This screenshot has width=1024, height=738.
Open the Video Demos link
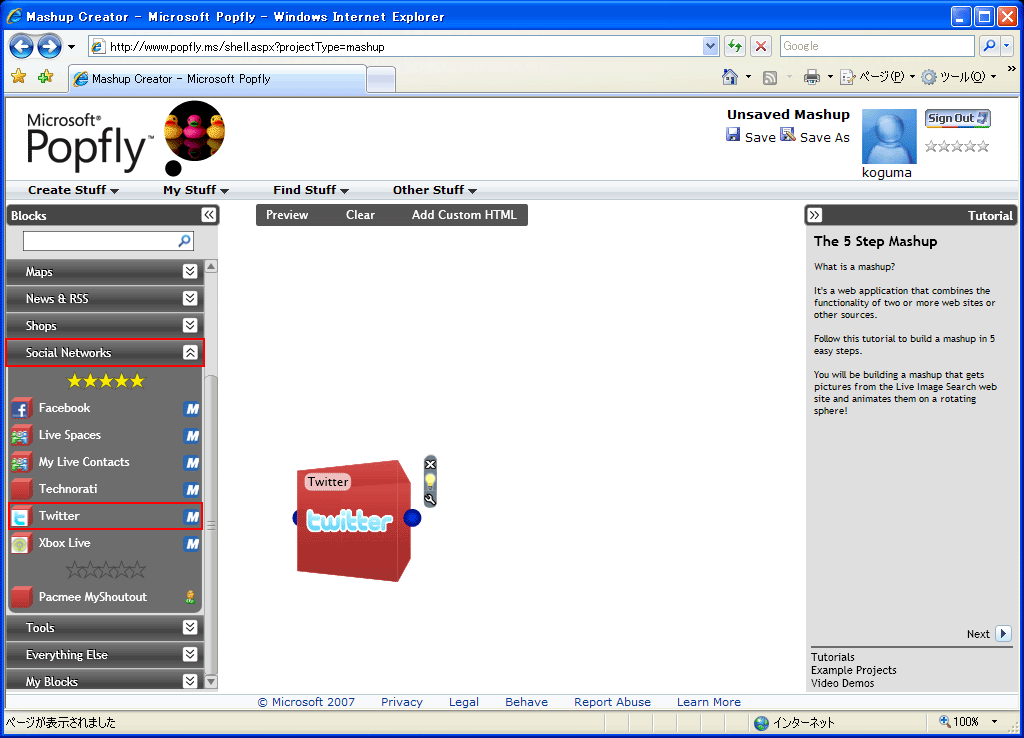842,683
